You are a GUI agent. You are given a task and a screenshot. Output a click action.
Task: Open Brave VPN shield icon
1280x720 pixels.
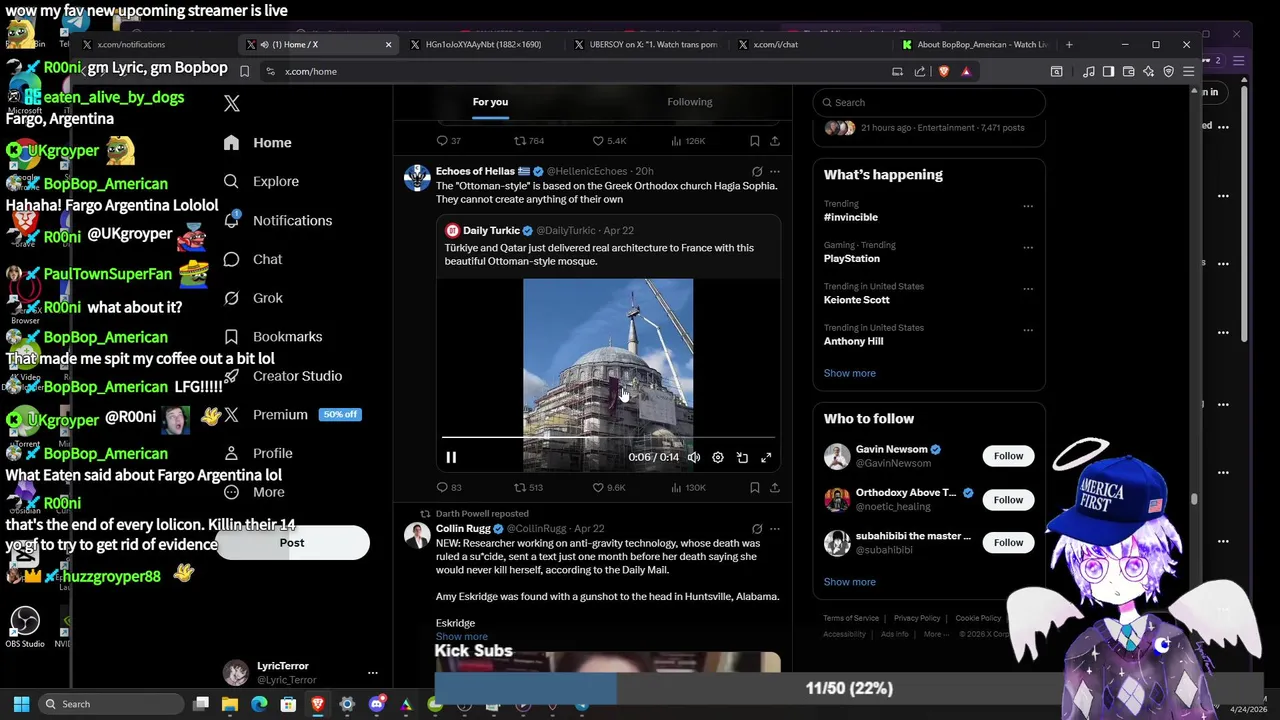(1168, 71)
